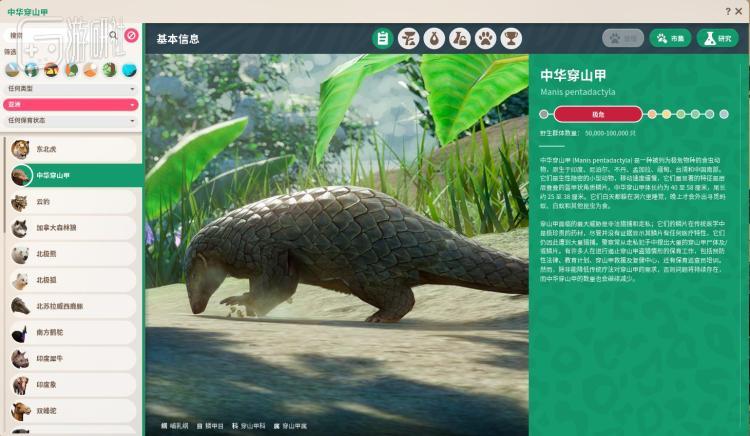
Task: Click the last grey status dot
Action: click(x=724, y=114)
